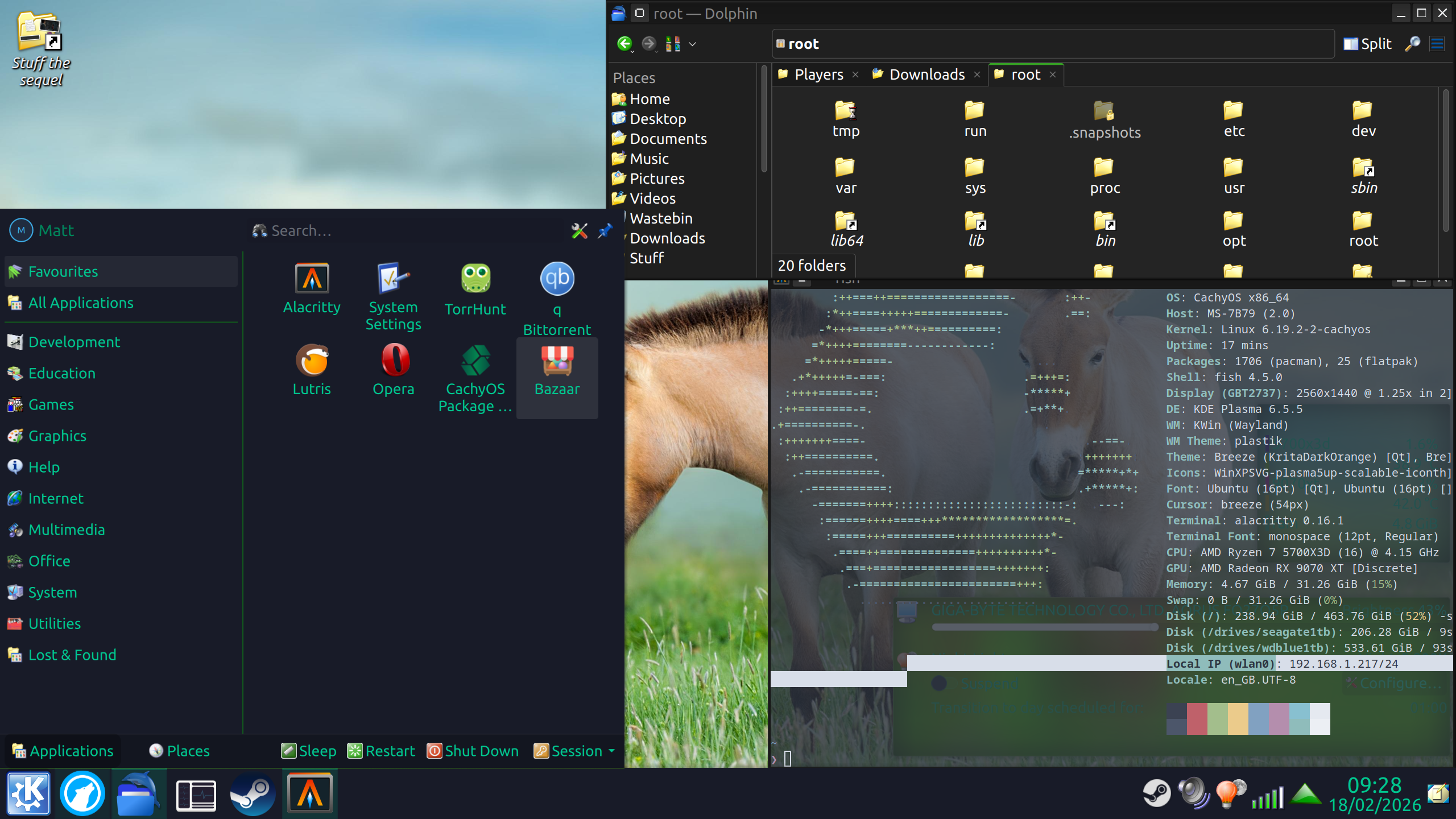Show hidden system tray icons arrow
1456x819 pixels.
click(x=1306, y=794)
